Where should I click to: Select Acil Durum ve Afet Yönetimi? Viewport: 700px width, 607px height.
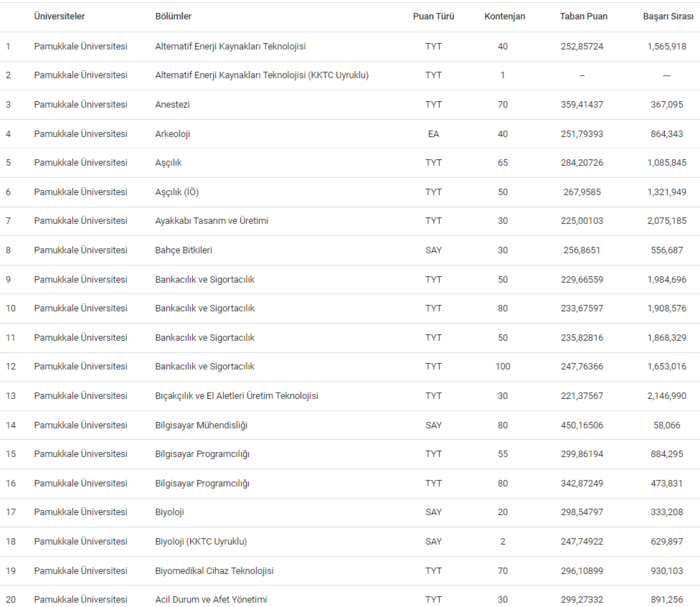(211, 600)
